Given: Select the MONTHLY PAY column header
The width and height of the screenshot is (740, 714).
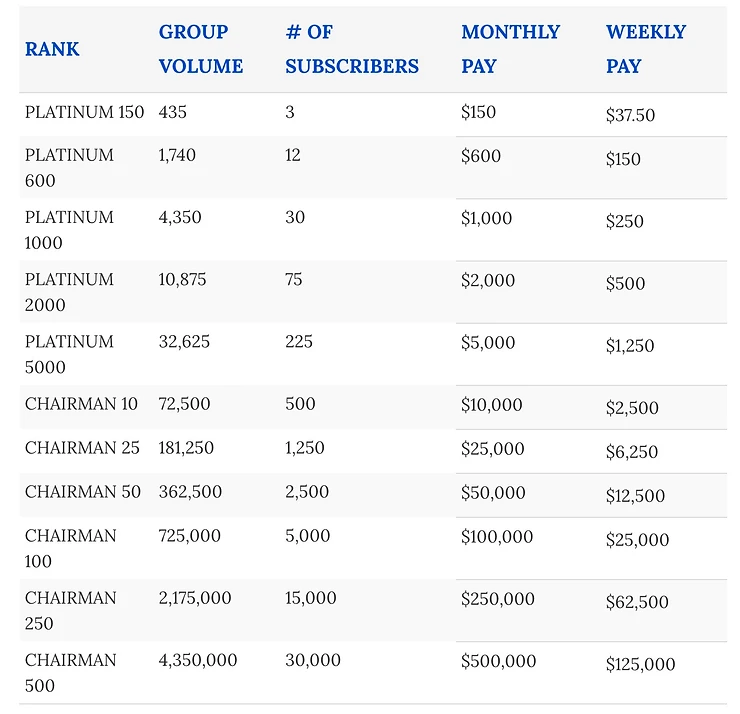Looking at the screenshot, I should pyautogui.click(x=510, y=49).
